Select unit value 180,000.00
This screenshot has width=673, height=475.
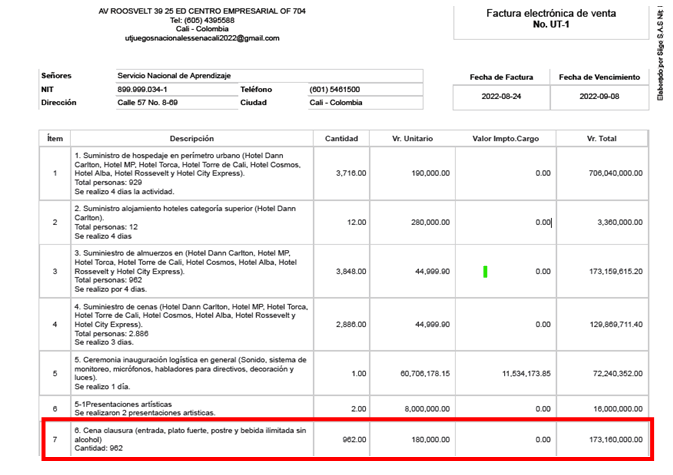click(x=430, y=440)
